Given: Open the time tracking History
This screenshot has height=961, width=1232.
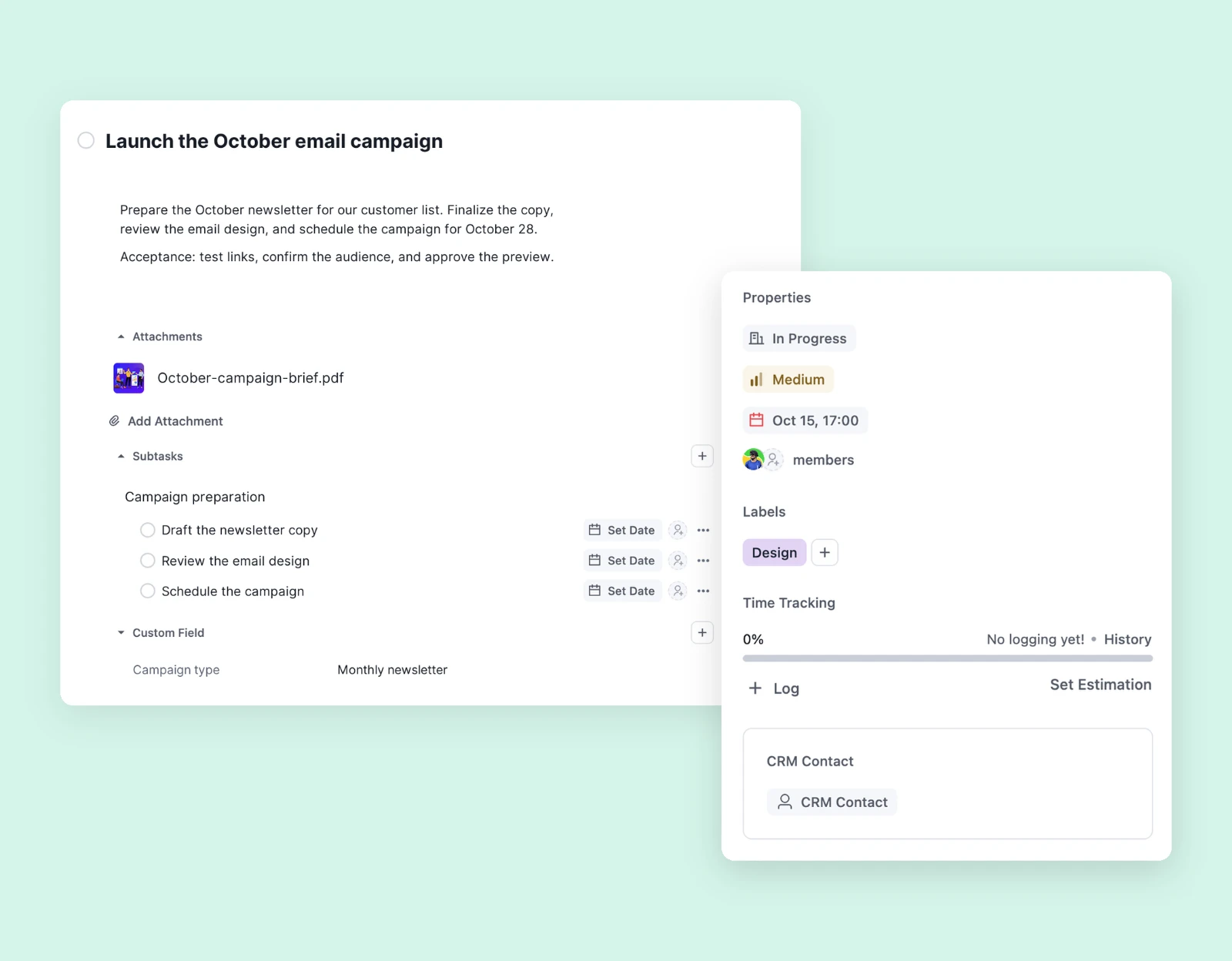Looking at the screenshot, I should point(1127,639).
